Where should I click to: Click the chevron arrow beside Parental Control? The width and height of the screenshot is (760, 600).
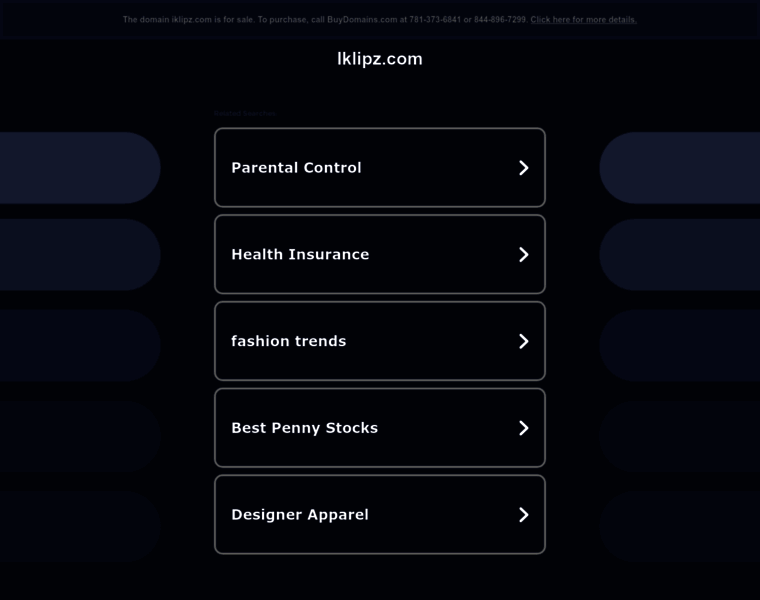coord(523,168)
